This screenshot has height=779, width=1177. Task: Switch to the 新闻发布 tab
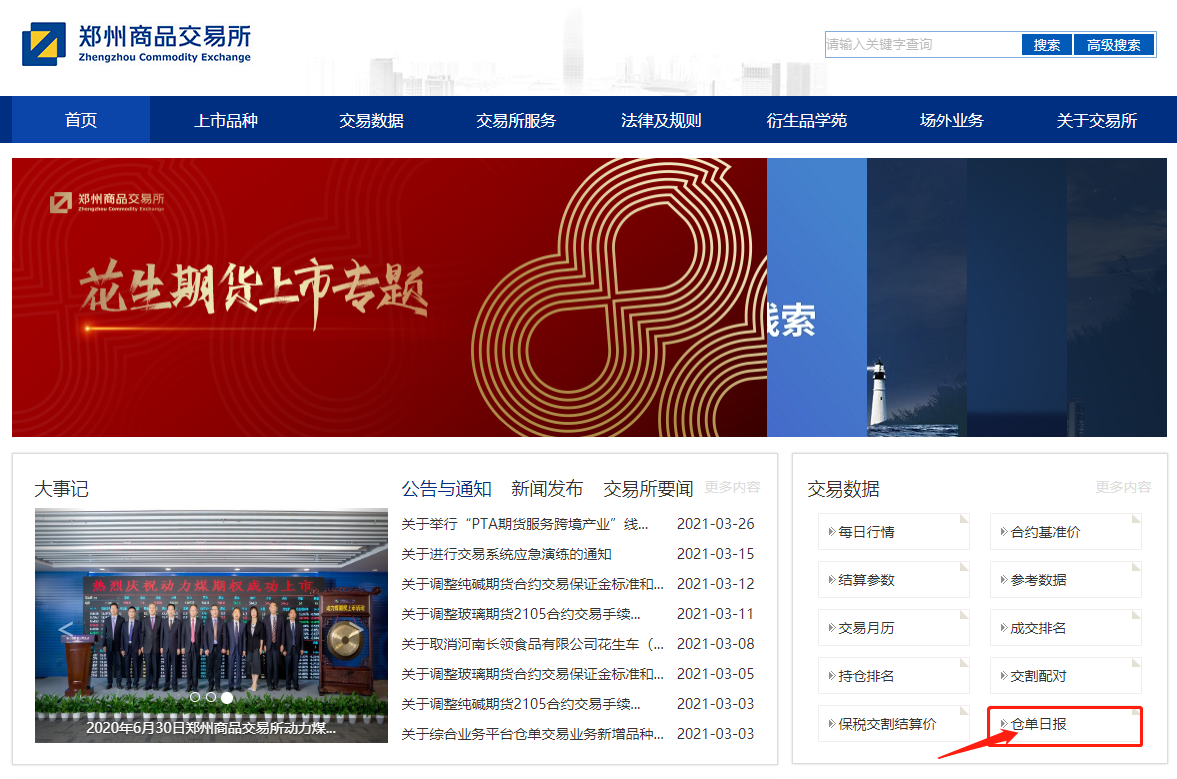(x=547, y=489)
